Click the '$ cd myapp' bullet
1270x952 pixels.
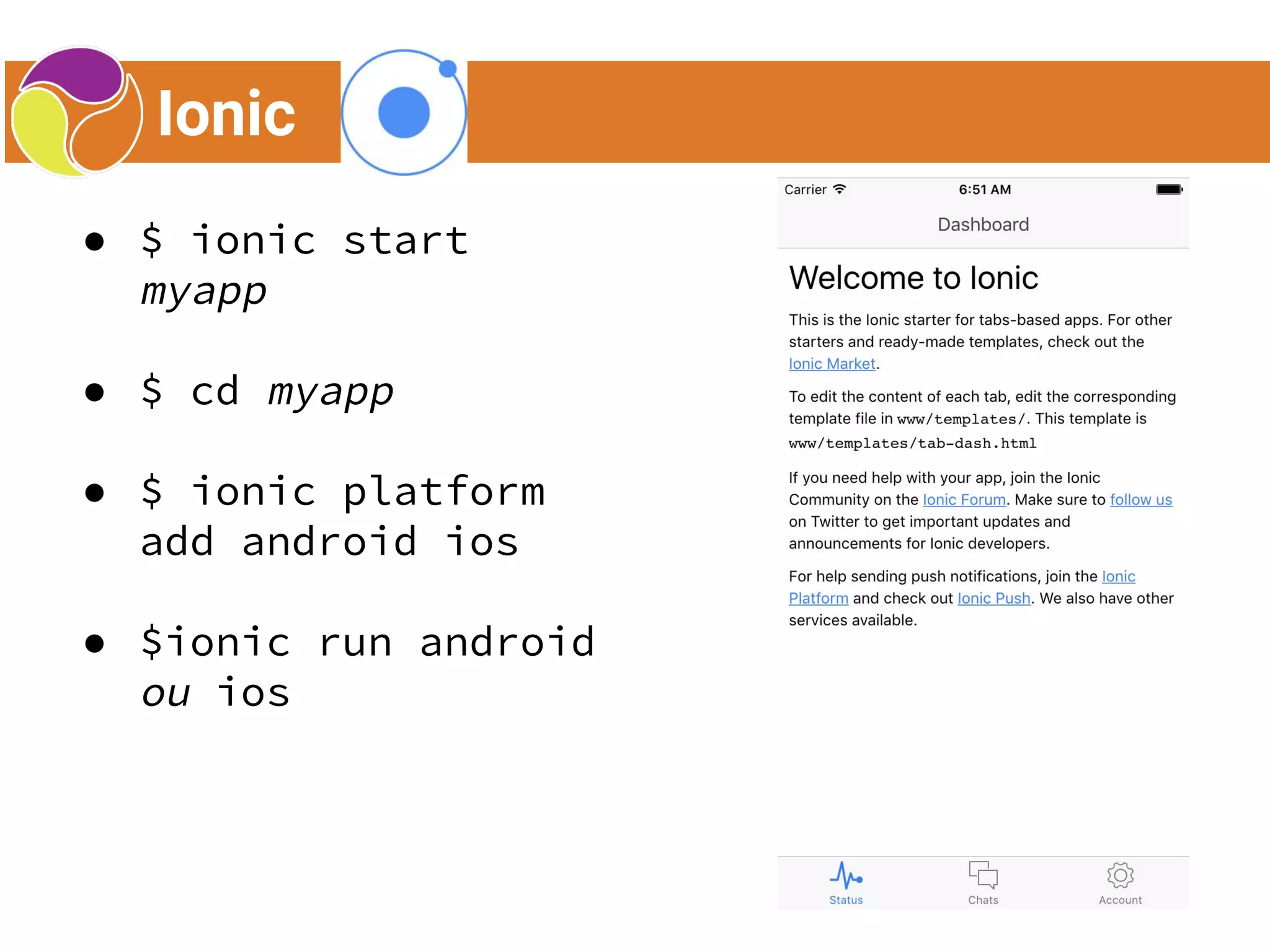tap(267, 391)
